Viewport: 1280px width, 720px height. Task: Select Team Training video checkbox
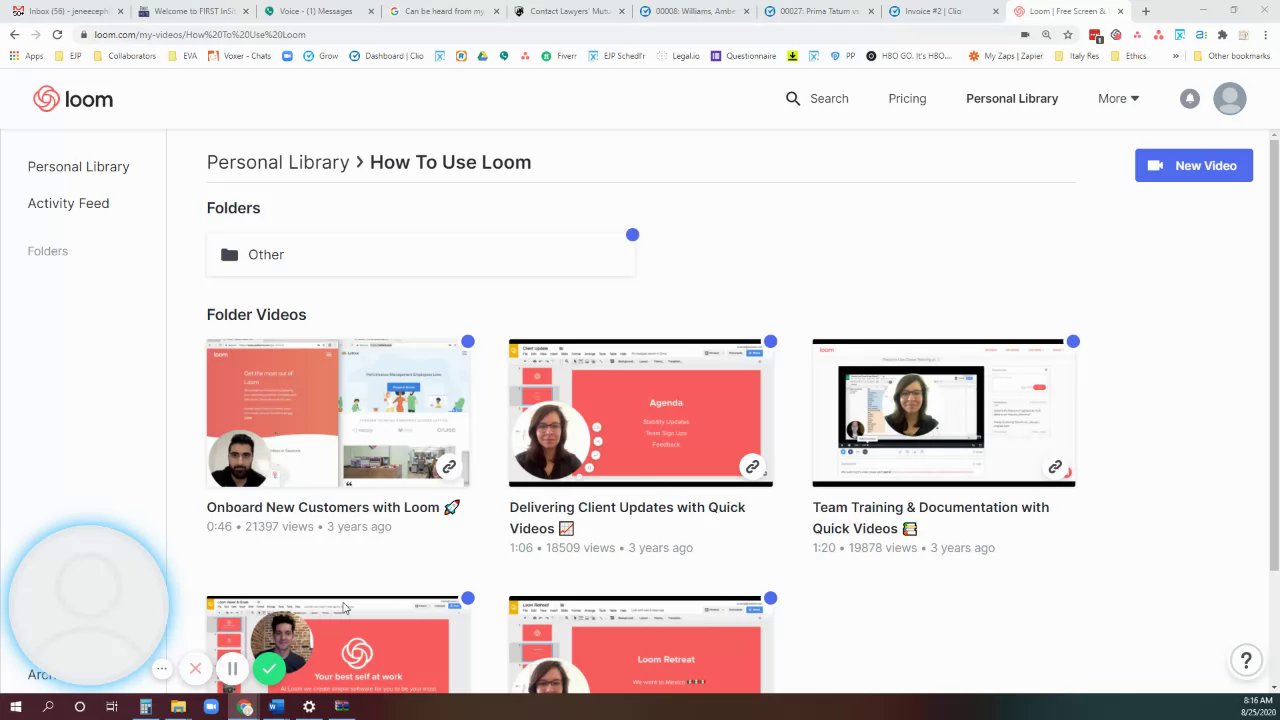(x=1073, y=342)
